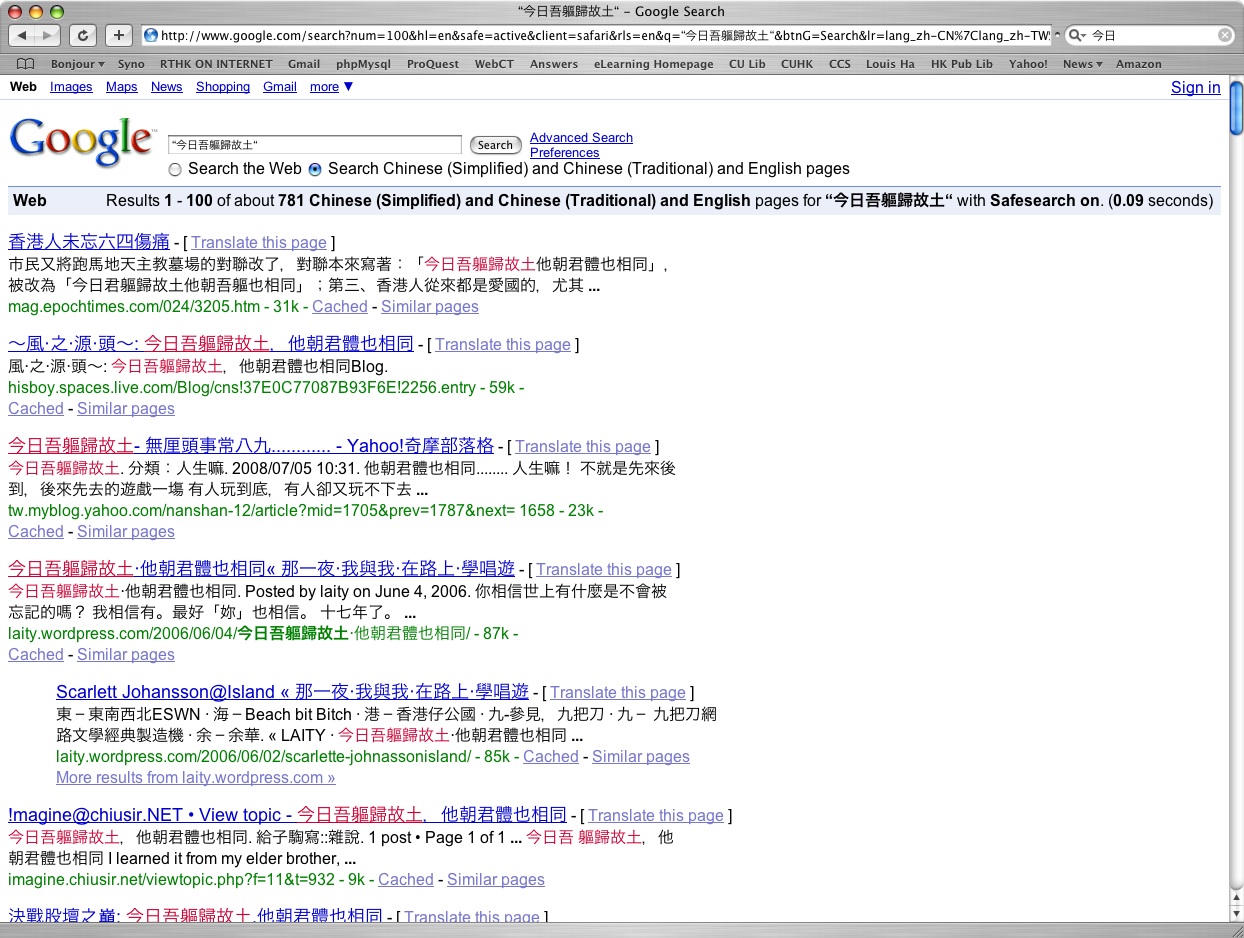Reload the page with the refresh button
Viewport: 1244px width, 938px height.
(83, 35)
